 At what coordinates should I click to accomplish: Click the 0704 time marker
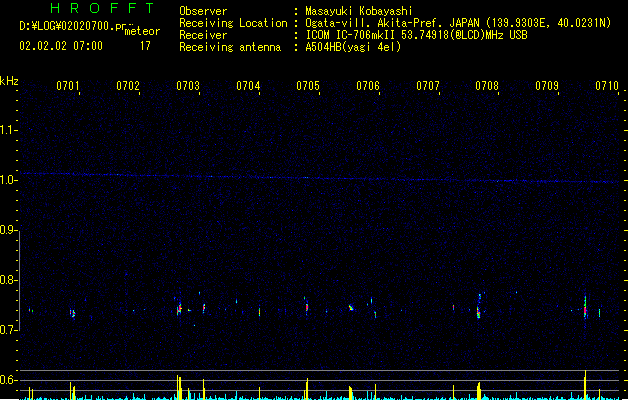coord(248,86)
